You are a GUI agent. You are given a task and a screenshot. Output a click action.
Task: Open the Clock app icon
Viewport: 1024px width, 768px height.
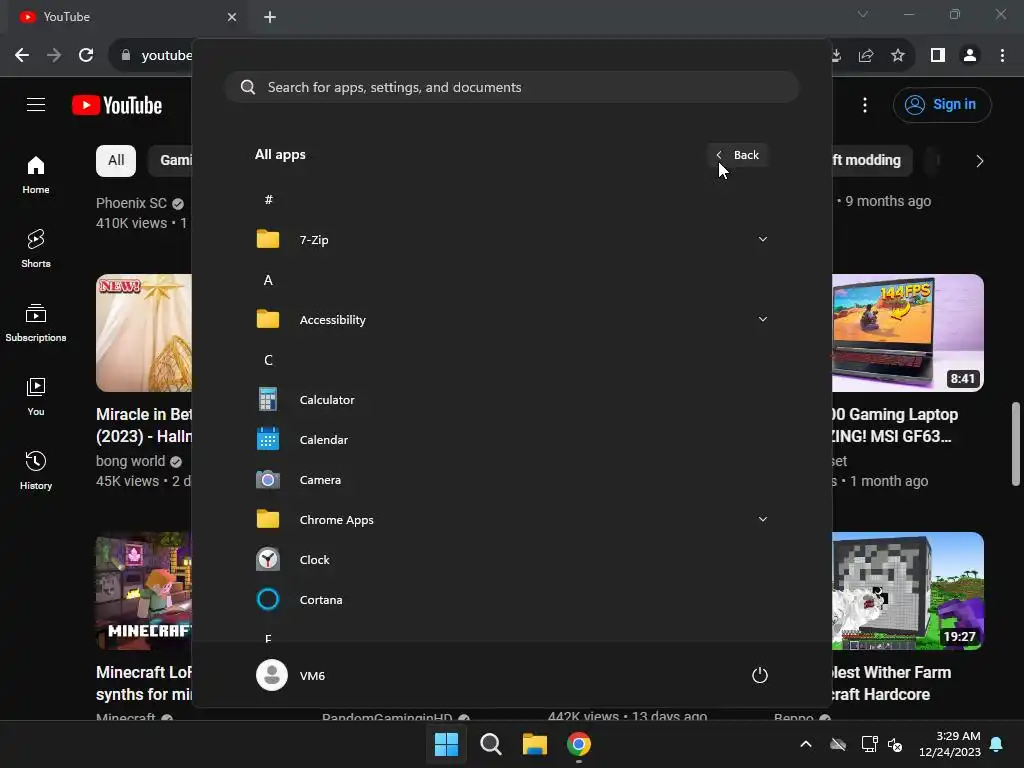pos(268,560)
